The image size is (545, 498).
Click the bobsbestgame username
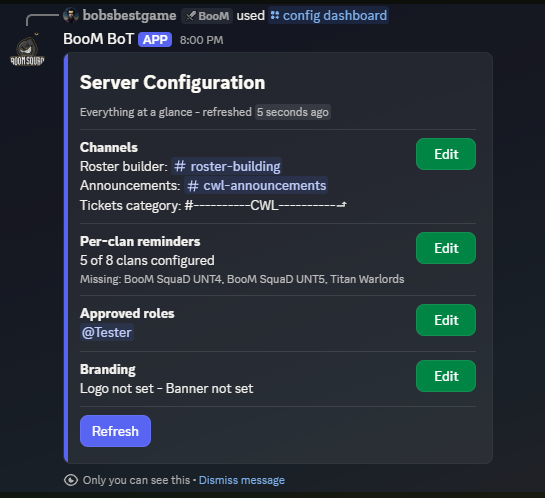click(129, 16)
